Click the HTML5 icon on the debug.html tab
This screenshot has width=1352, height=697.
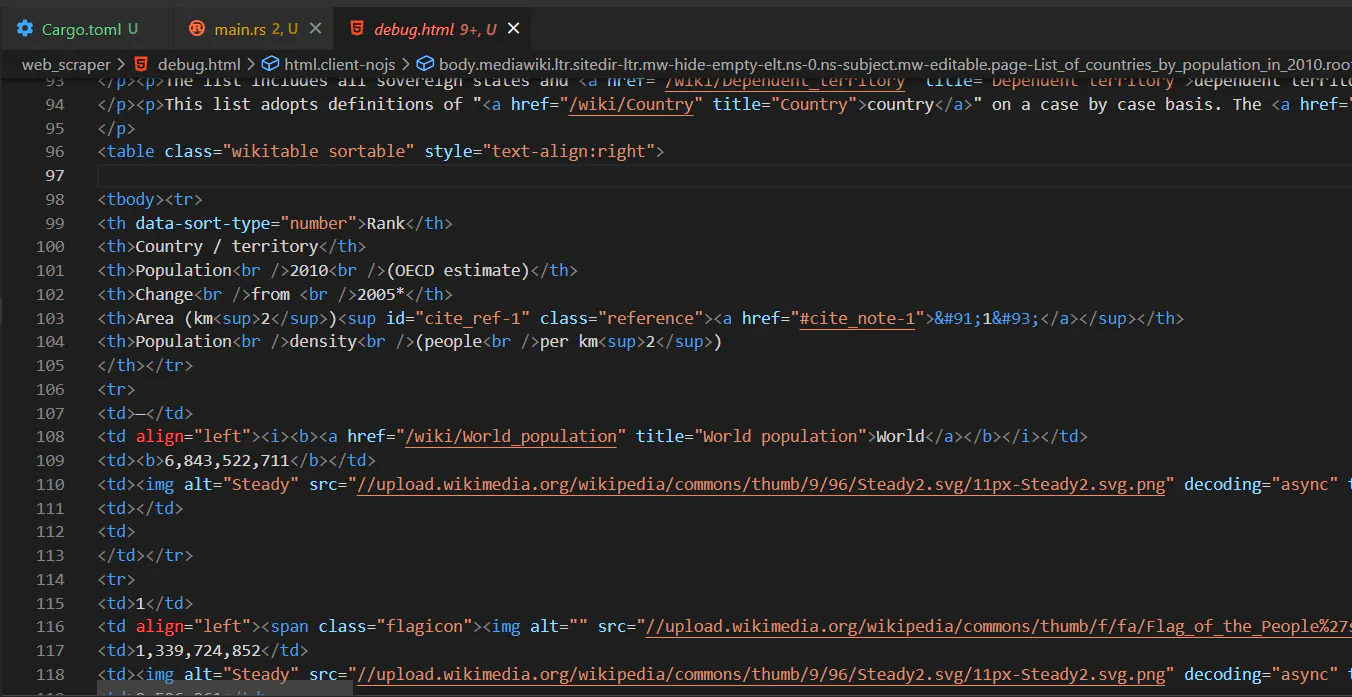(x=357, y=29)
